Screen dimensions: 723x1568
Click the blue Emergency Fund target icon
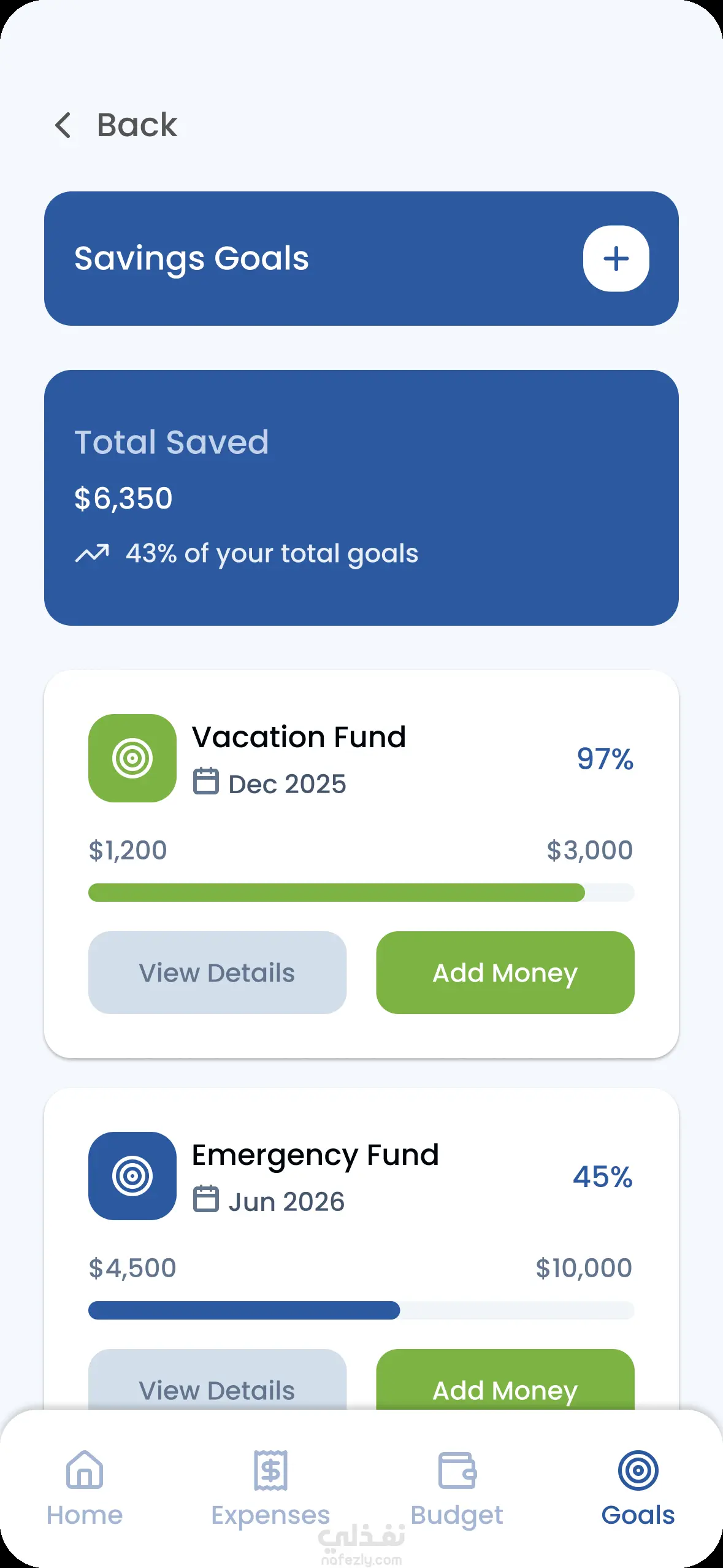point(132,1176)
